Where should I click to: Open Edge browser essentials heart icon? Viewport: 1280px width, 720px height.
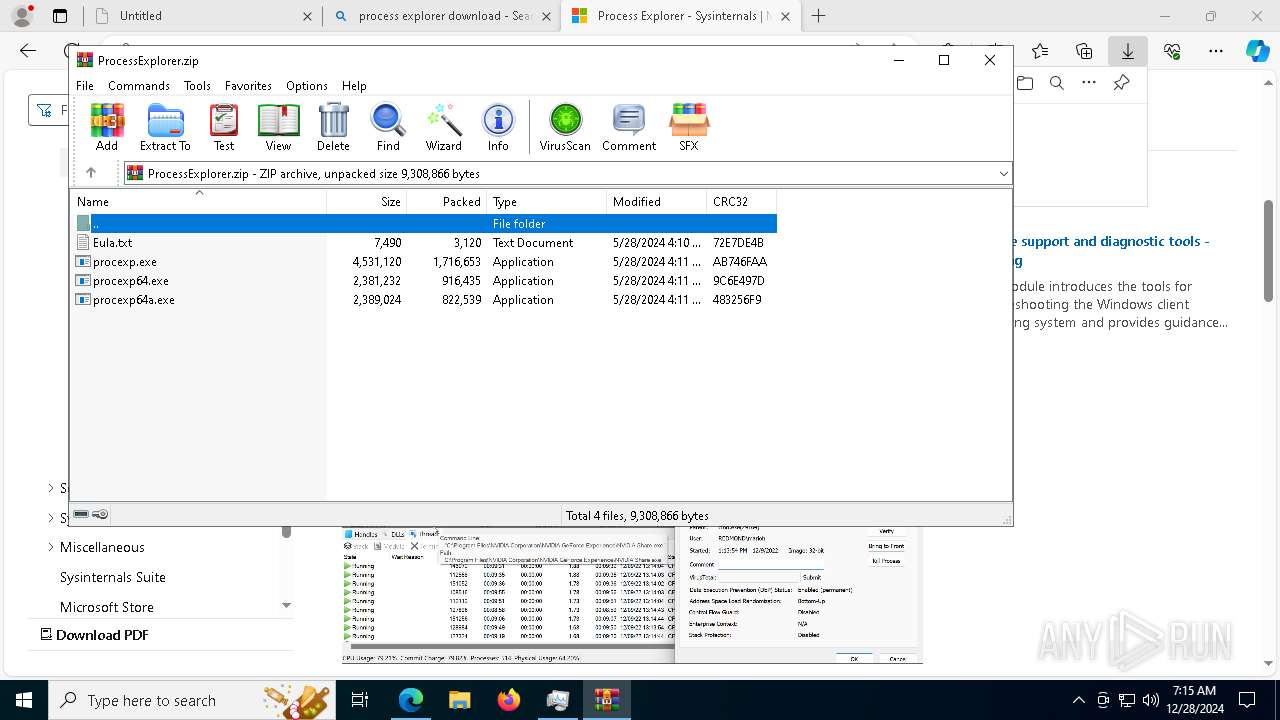pos(1172,51)
